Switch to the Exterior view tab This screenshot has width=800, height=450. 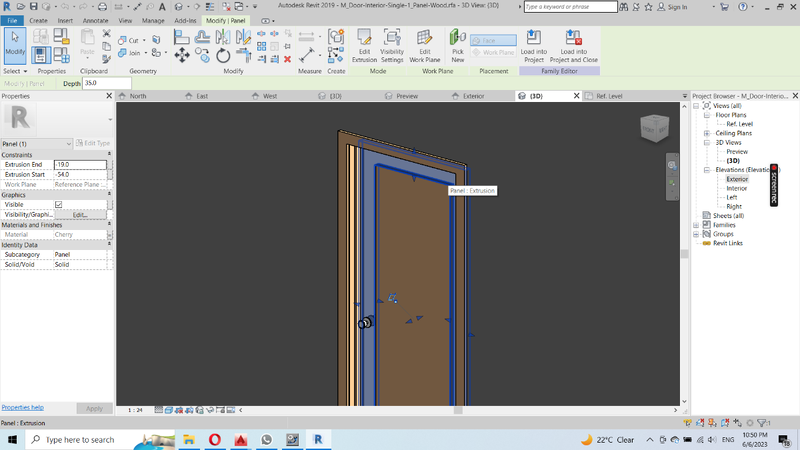(473, 96)
